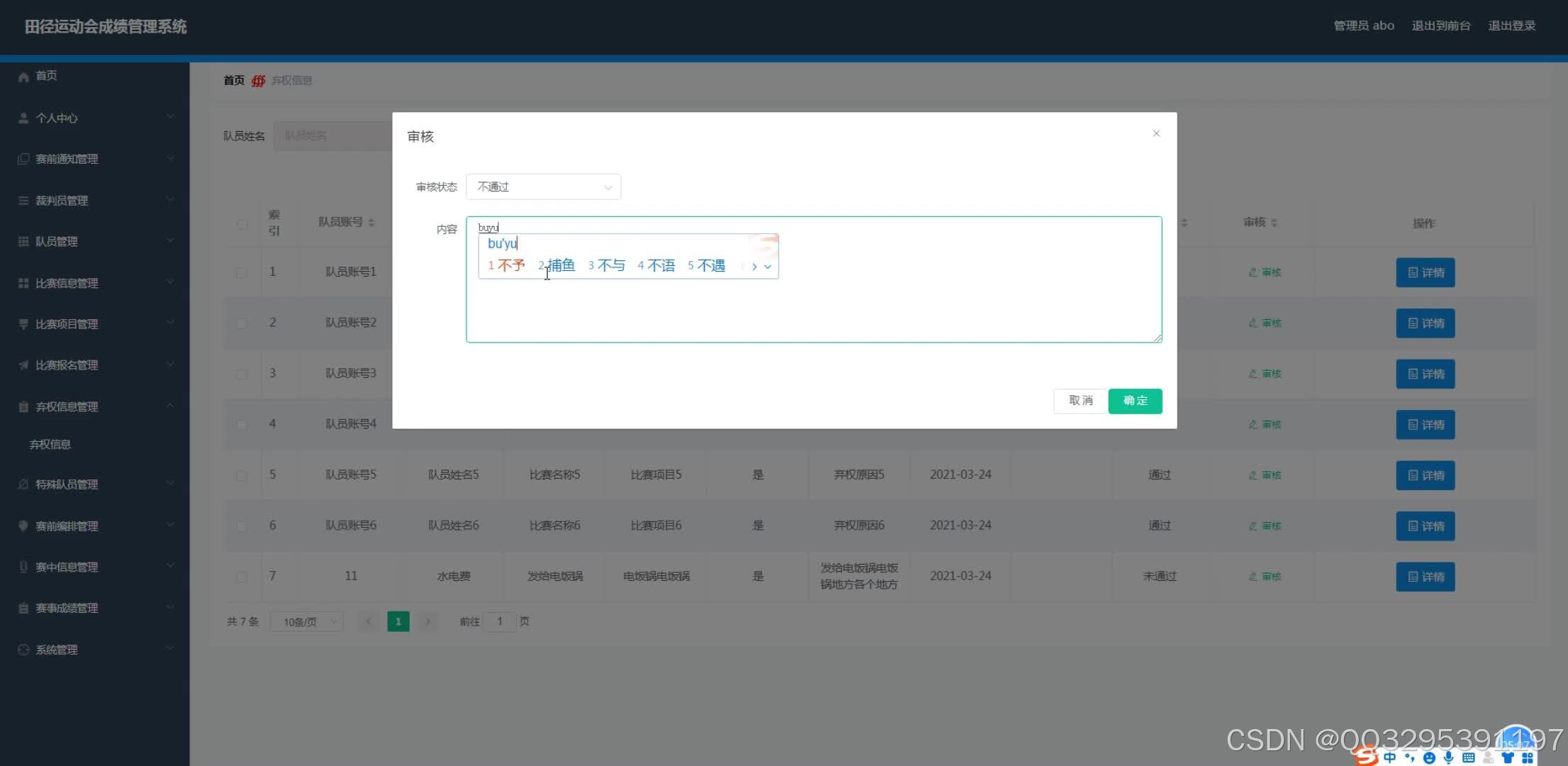Viewport: 1568px width, 766px height.
Task: Select page 1 in pagination
Action: tap(398, 622)
